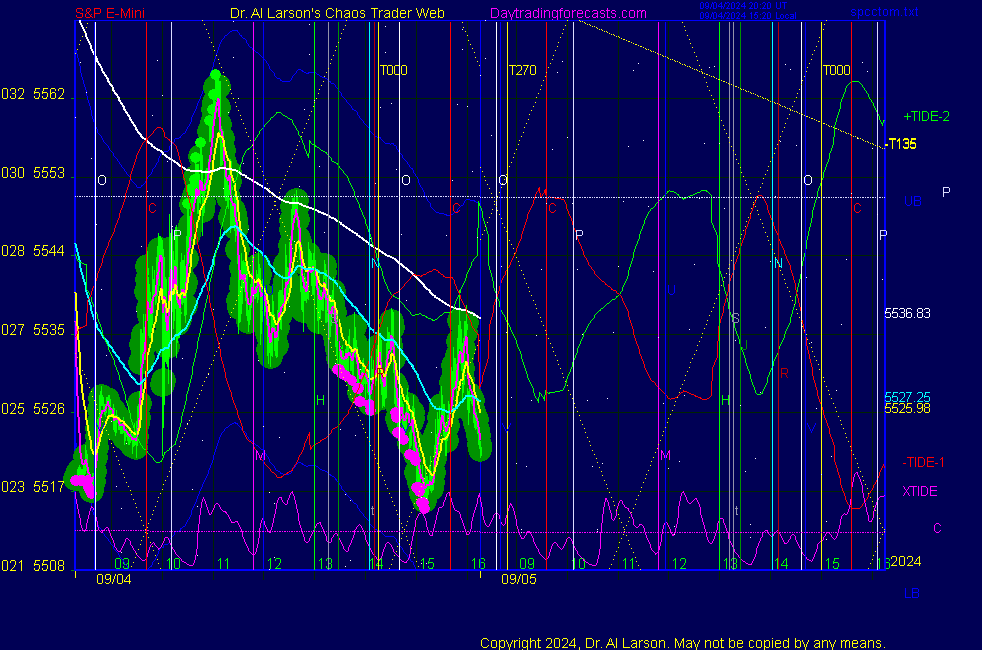This screenshot has width=982, height=650.
Task: Click the -T135 trend line label
Action: 901,144
